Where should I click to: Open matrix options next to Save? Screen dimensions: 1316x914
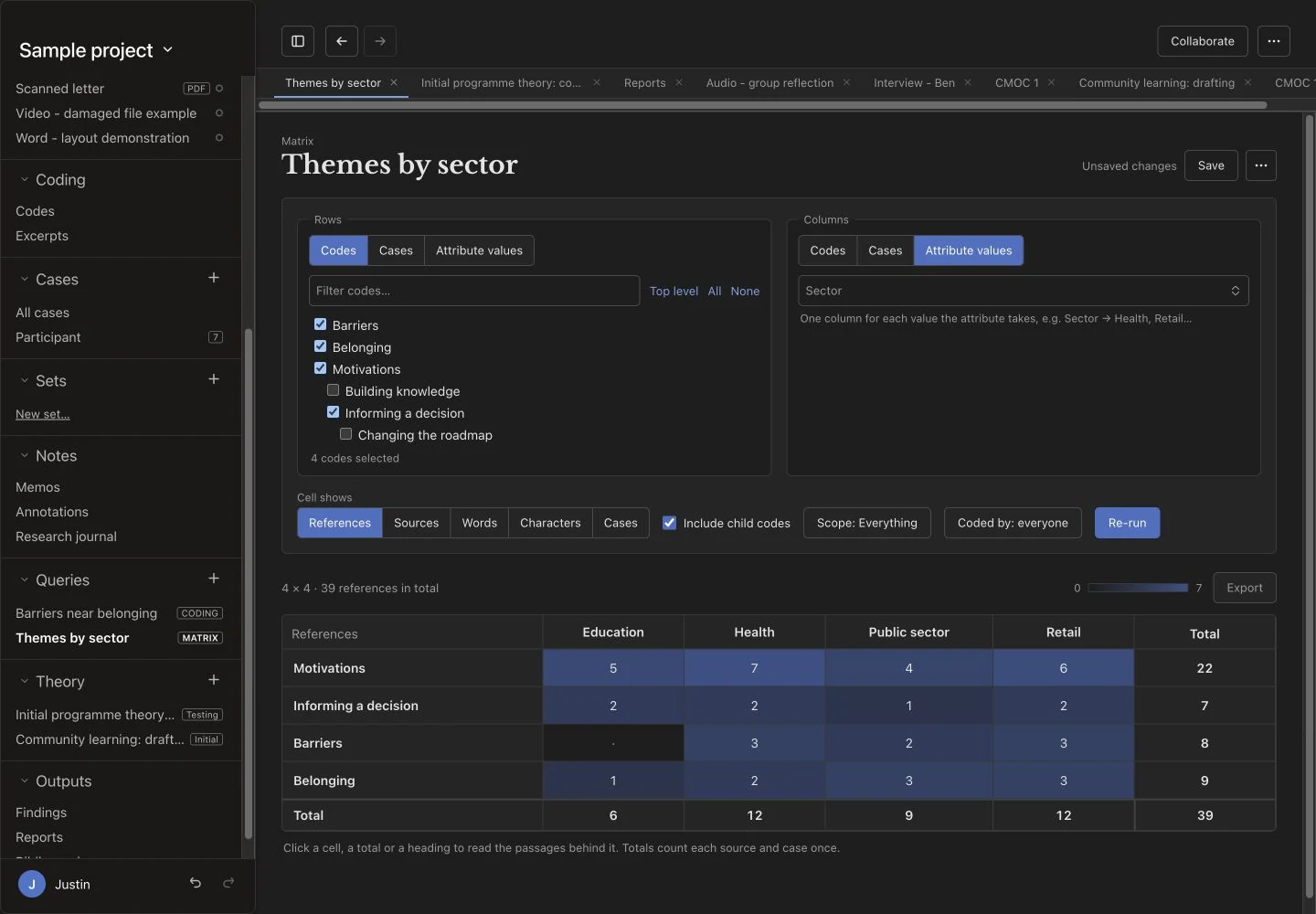[1261, 165]
